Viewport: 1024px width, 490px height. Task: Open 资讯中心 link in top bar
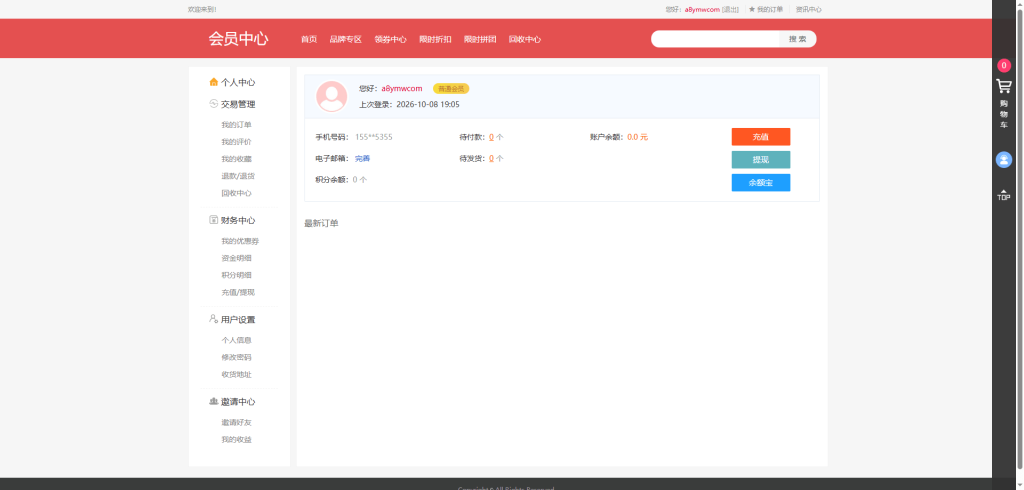(808, 9)
